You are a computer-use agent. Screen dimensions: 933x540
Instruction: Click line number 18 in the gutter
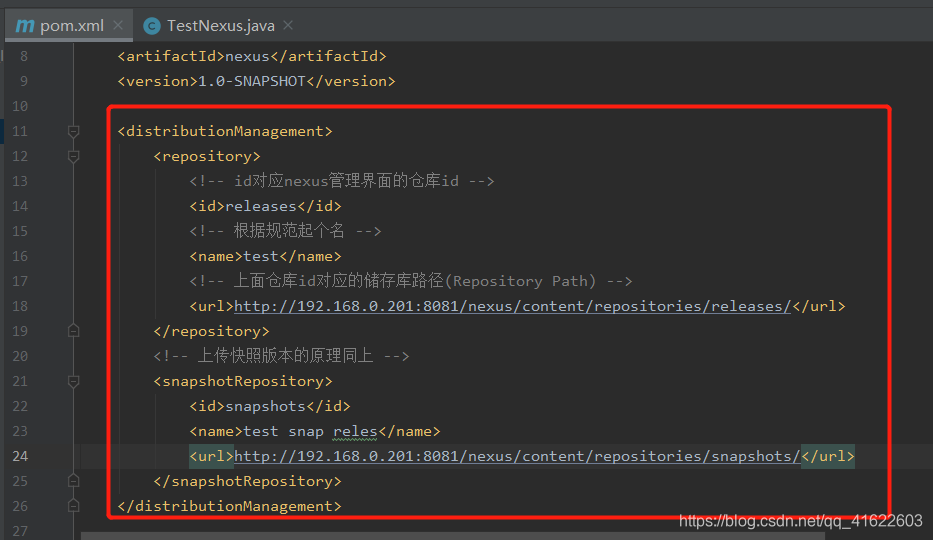coord(20,306)
